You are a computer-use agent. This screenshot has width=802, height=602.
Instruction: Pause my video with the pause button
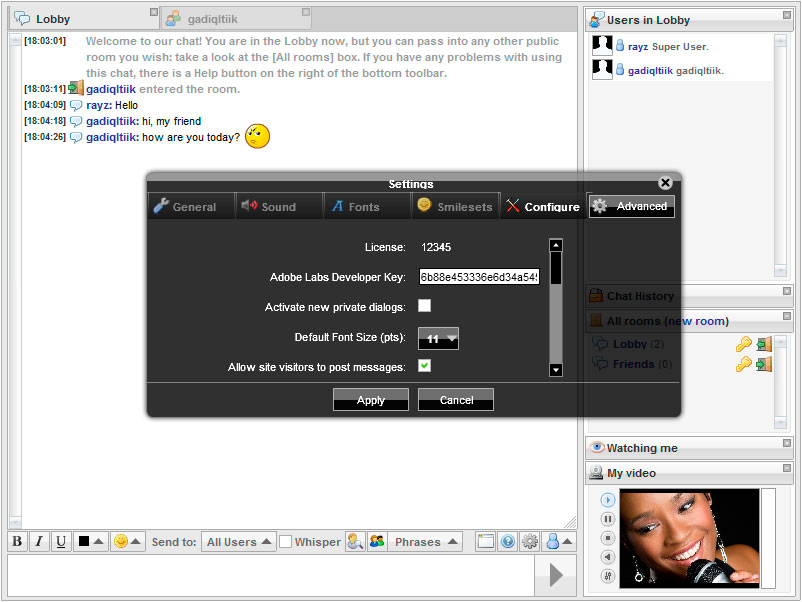tap(608, 519)
